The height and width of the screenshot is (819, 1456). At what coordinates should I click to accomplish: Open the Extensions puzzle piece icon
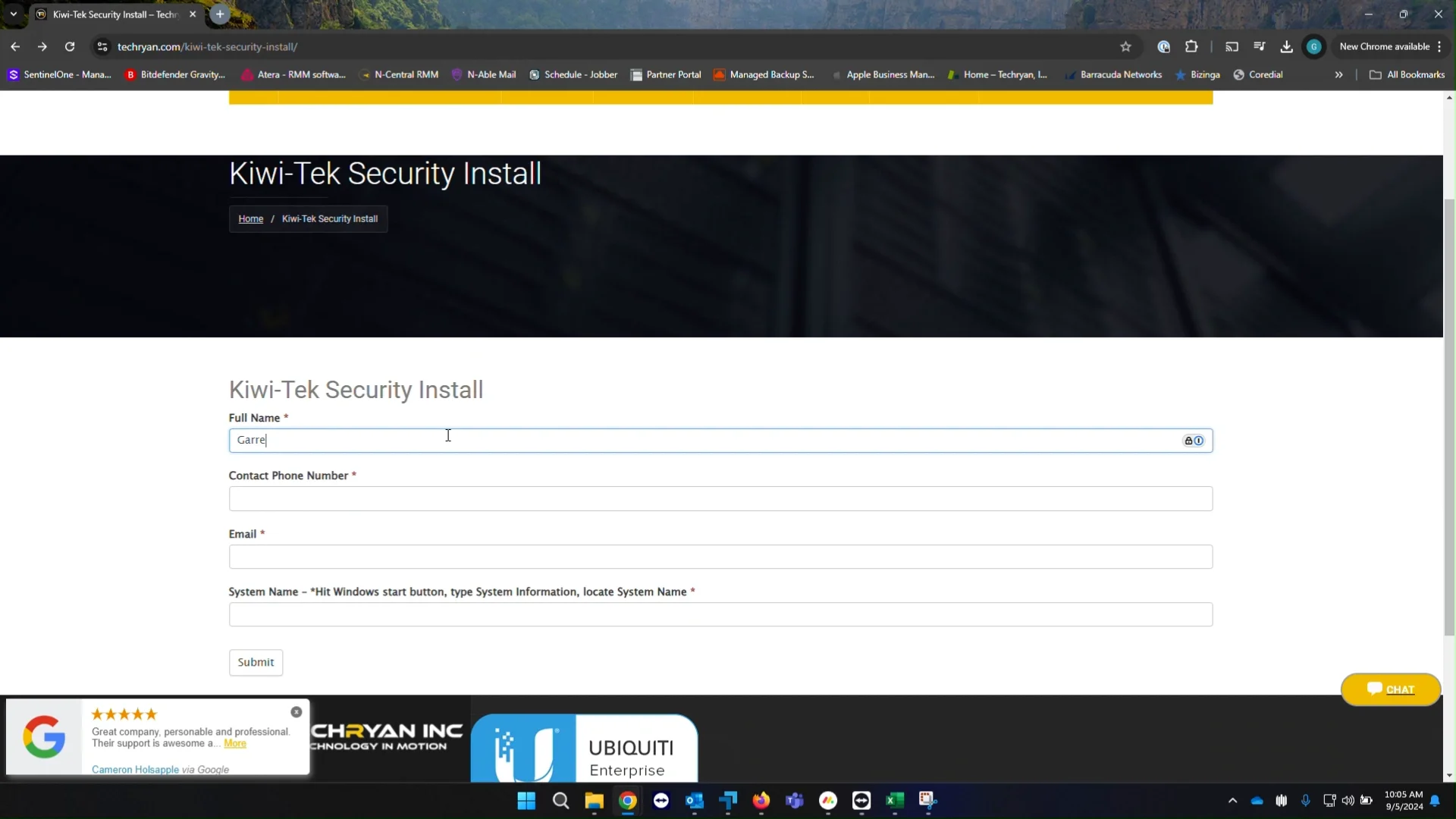pos(1192,46)
